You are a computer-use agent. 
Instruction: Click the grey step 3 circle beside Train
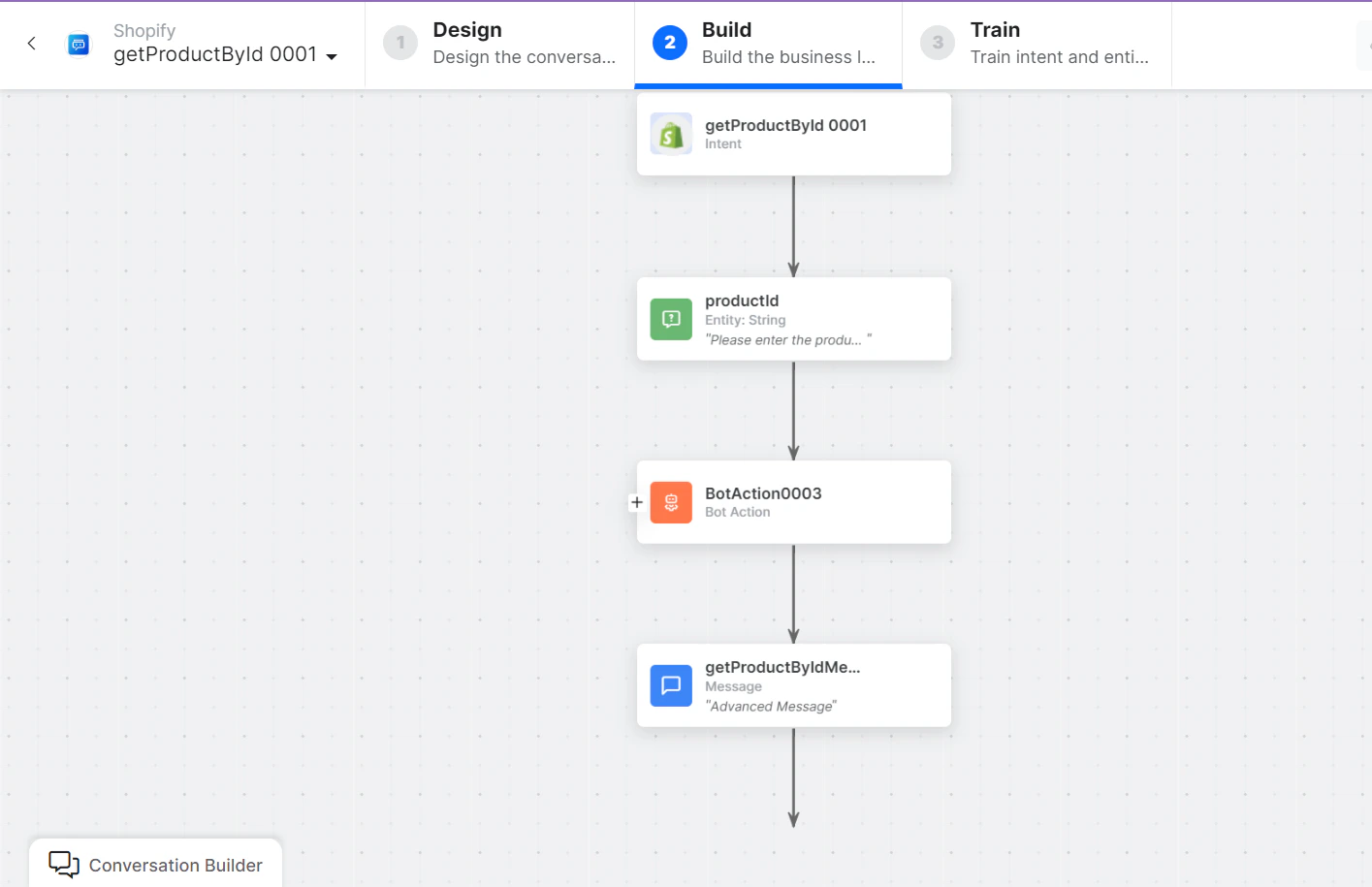(937, 42)
